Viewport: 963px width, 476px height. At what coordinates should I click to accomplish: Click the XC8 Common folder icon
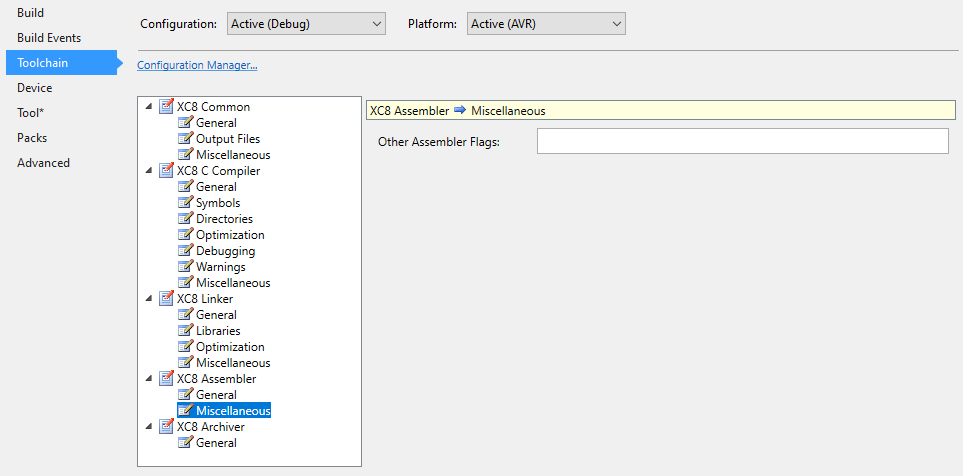(x=167, y=107)
